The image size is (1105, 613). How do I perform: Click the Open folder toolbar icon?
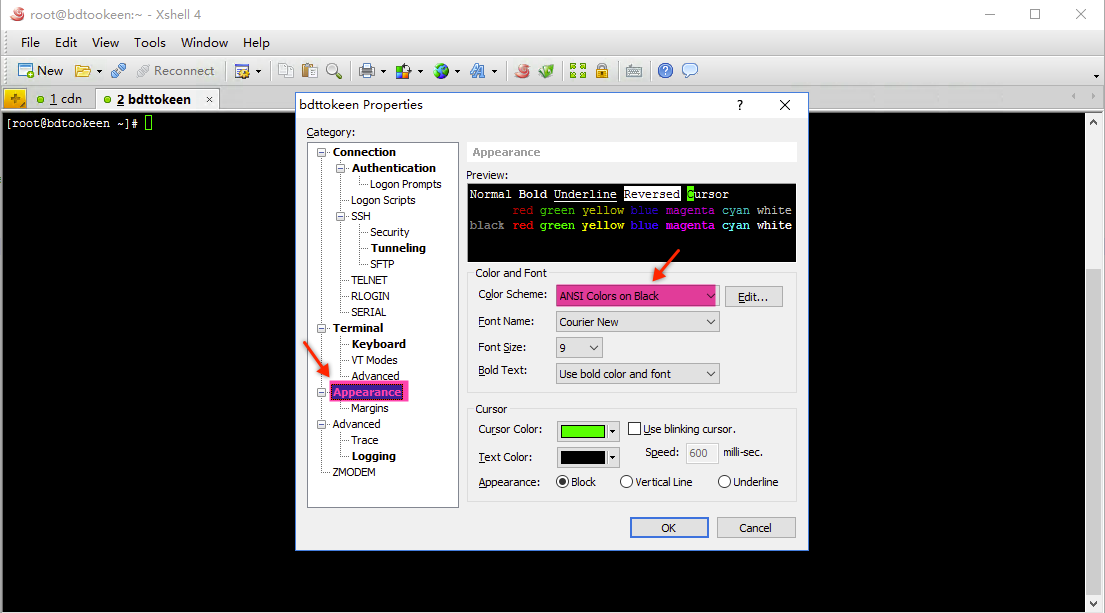coord(83,71)
